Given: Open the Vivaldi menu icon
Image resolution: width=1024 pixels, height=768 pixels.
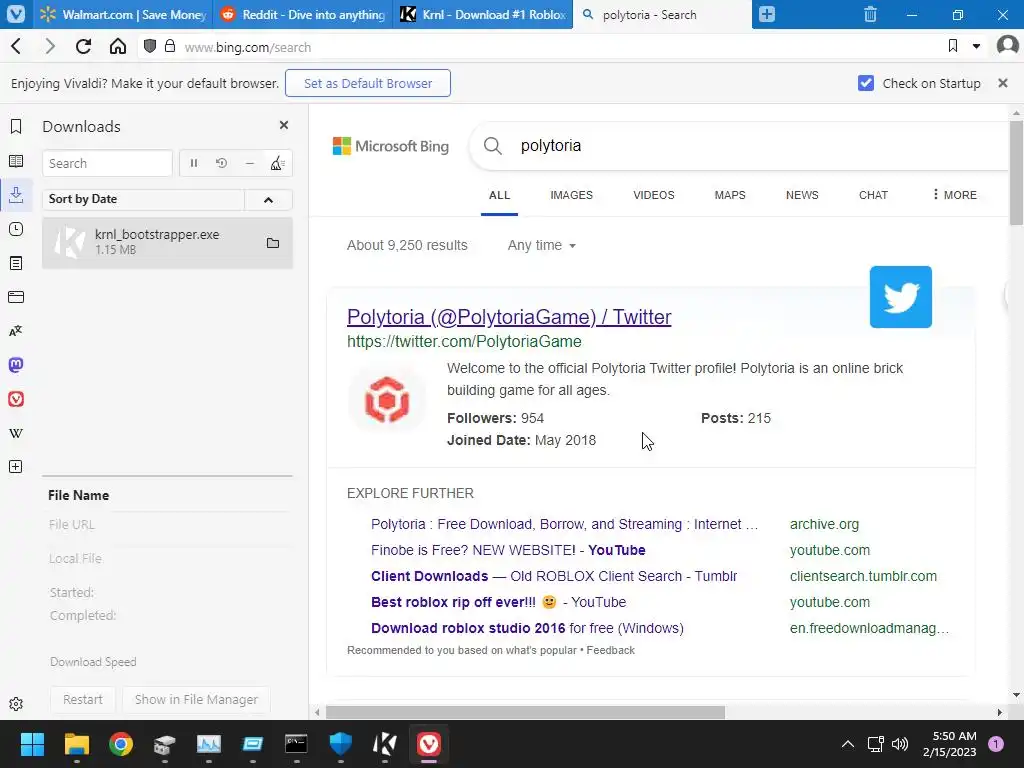Looking at the screenshot, I should (x=16, y=14).
